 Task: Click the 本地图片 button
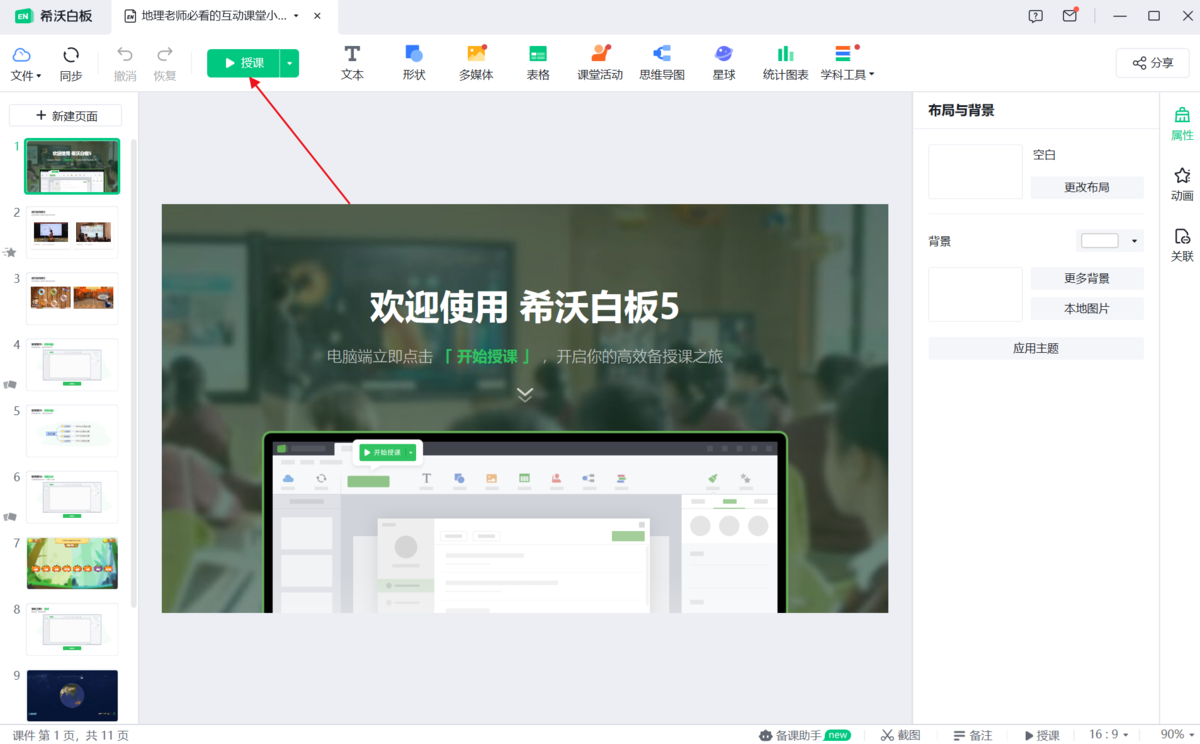[1087, 308]
